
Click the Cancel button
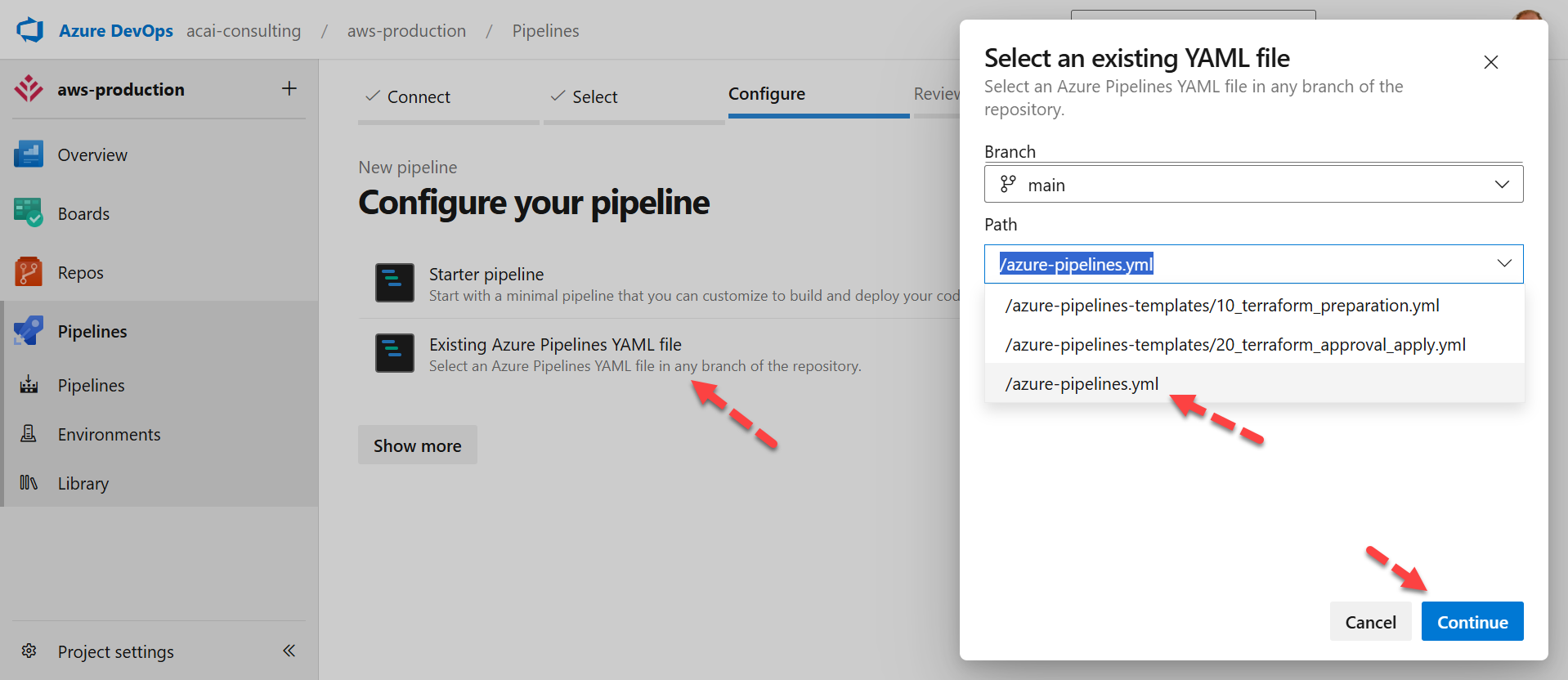(1371, 622)
